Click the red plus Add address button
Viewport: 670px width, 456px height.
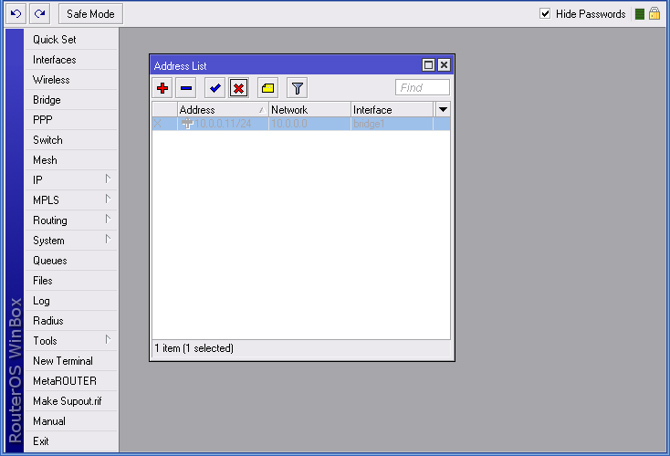[x=163, y=88]
